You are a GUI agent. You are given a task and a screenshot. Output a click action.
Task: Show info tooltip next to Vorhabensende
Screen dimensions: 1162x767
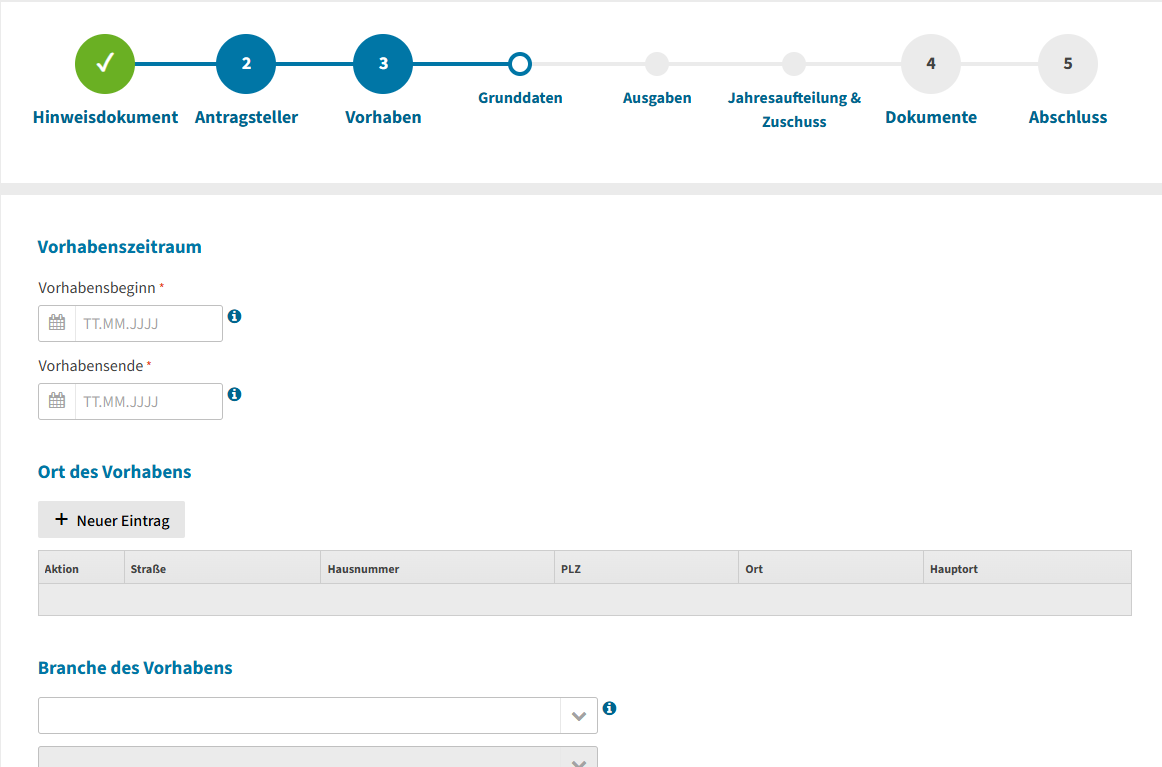[x=234, y=394]
